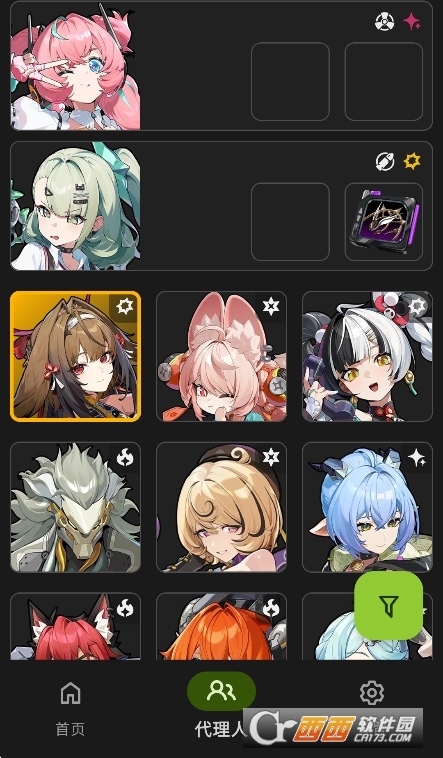Pick the orange-haired agent portrait

click(222, 626)
